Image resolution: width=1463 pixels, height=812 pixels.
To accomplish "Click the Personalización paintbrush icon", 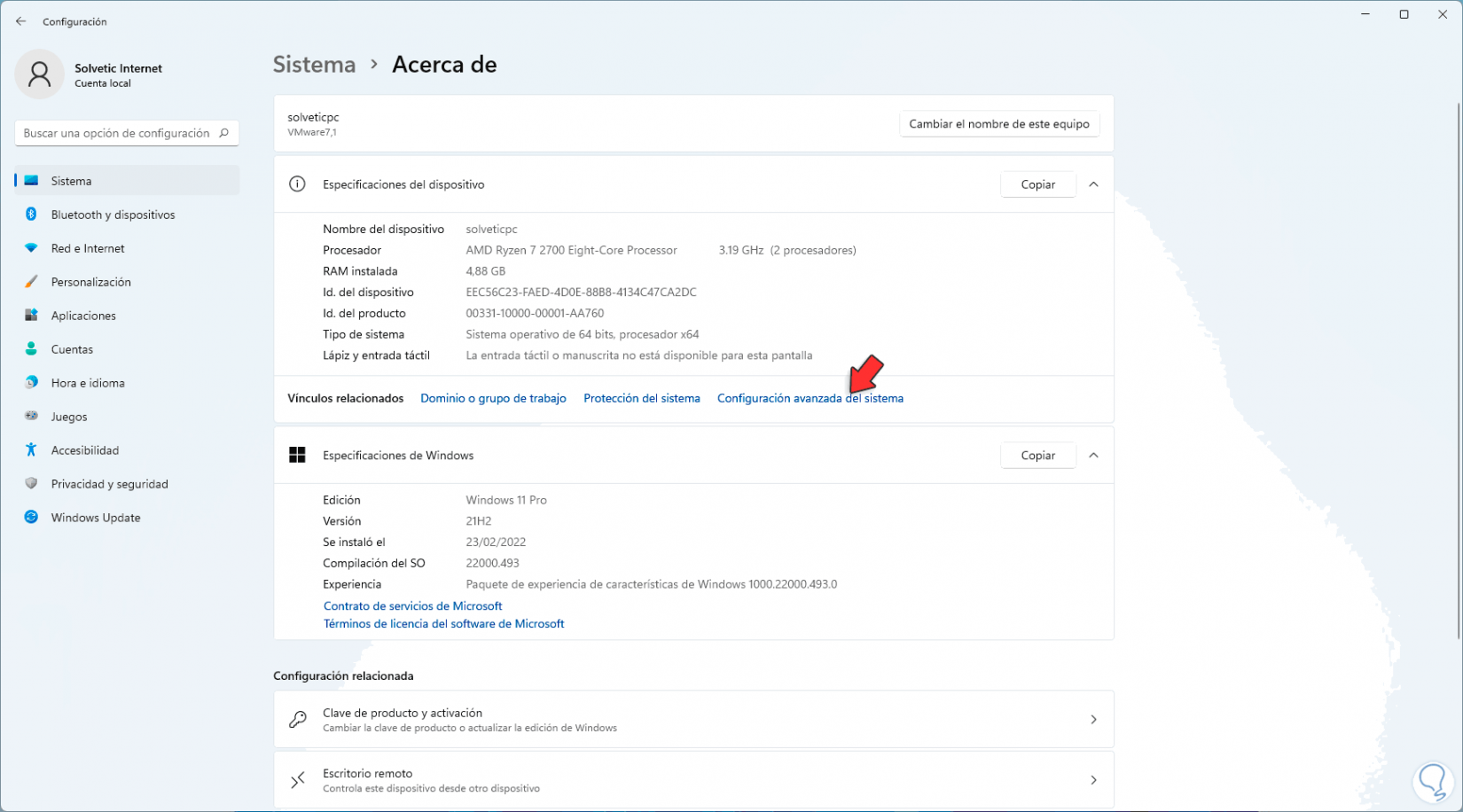I will (x=32, y=282).
